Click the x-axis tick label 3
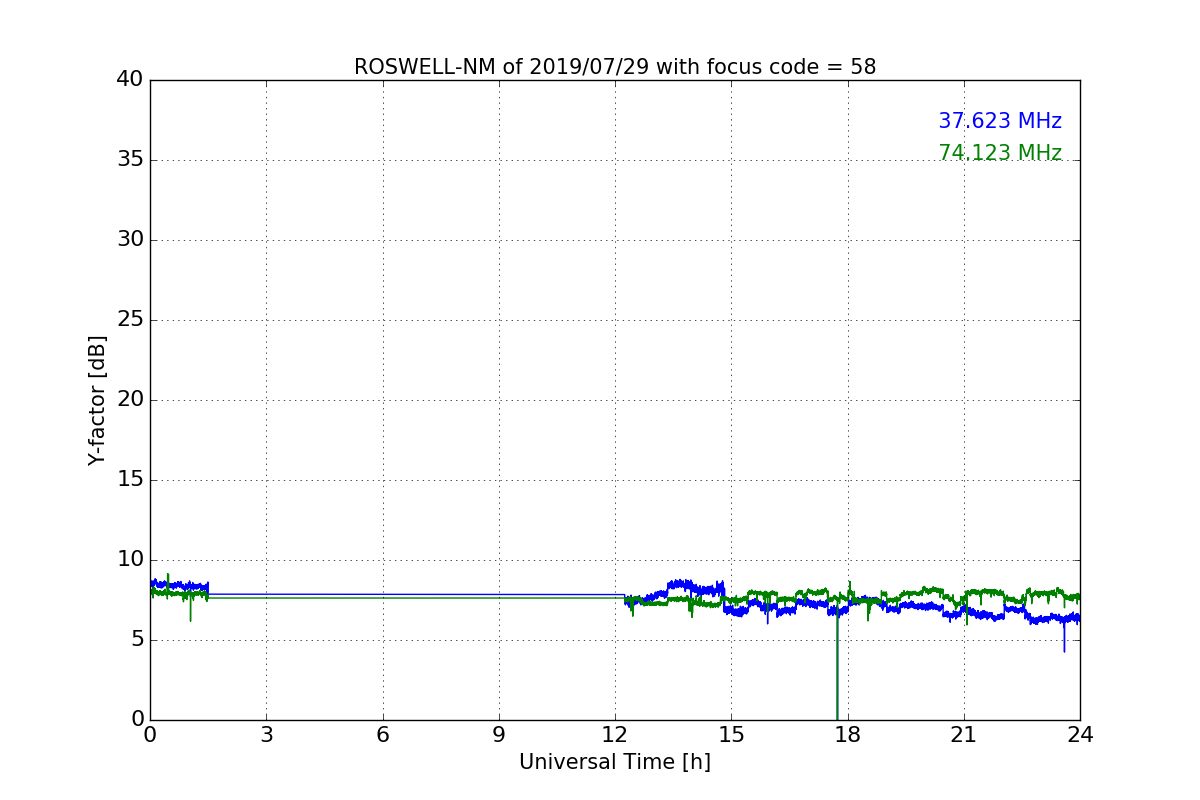 (266, 735)
